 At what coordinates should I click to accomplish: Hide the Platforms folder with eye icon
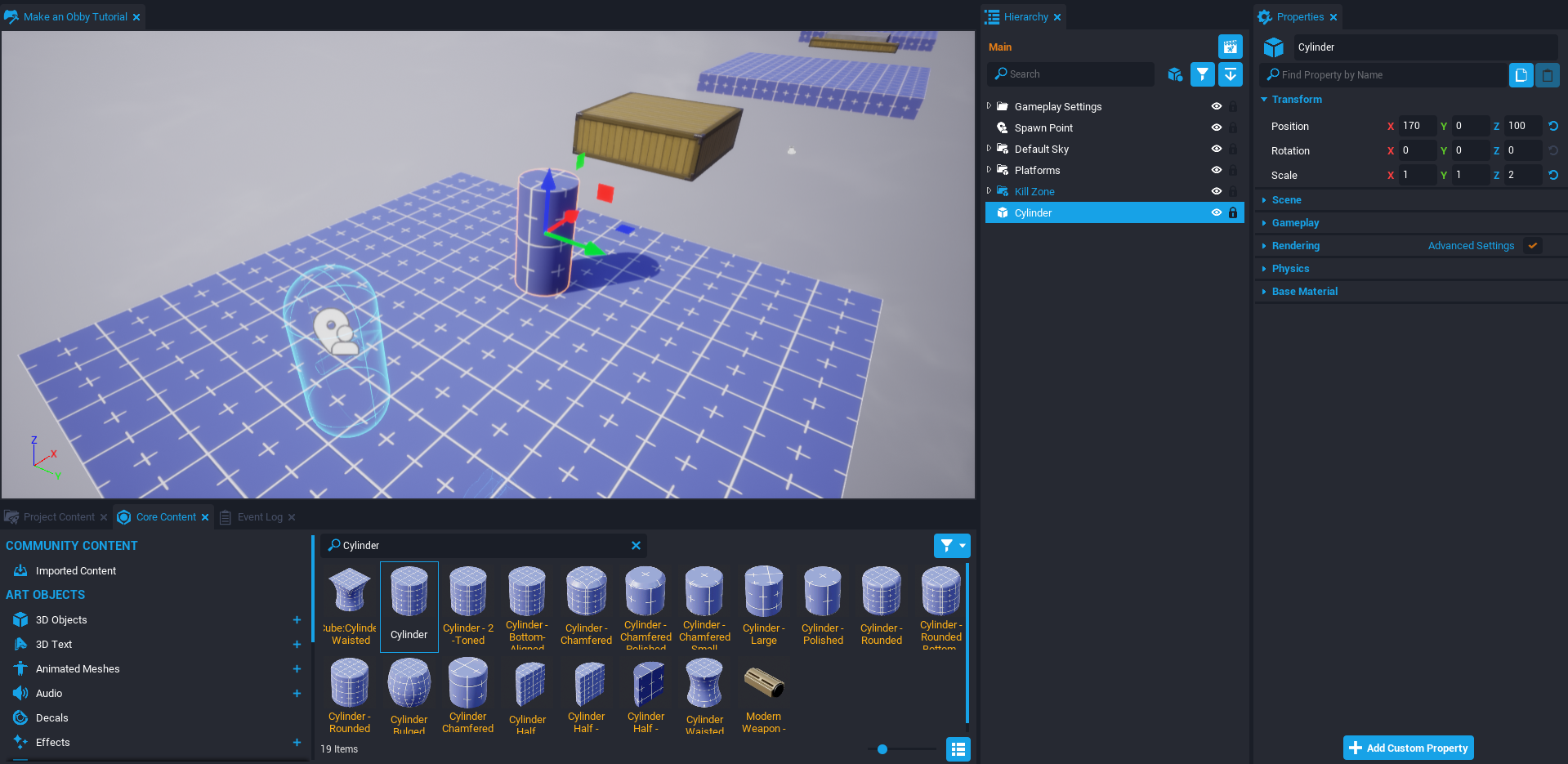[1216, 170]
